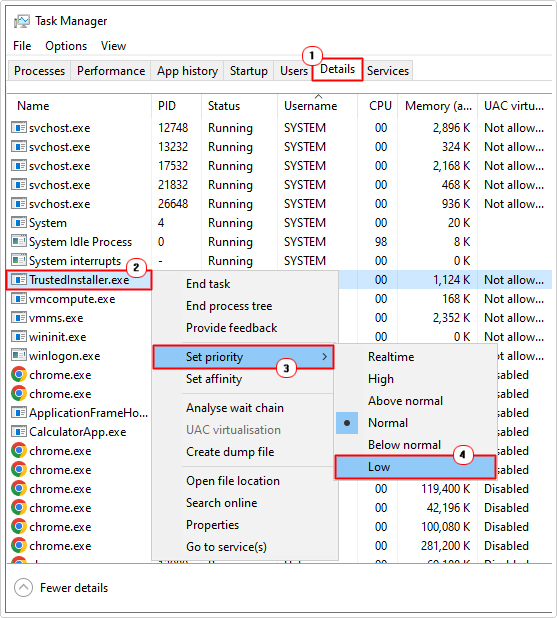Sort by the PID column header
The image size is (557, 618).
[x=176, y=106]
